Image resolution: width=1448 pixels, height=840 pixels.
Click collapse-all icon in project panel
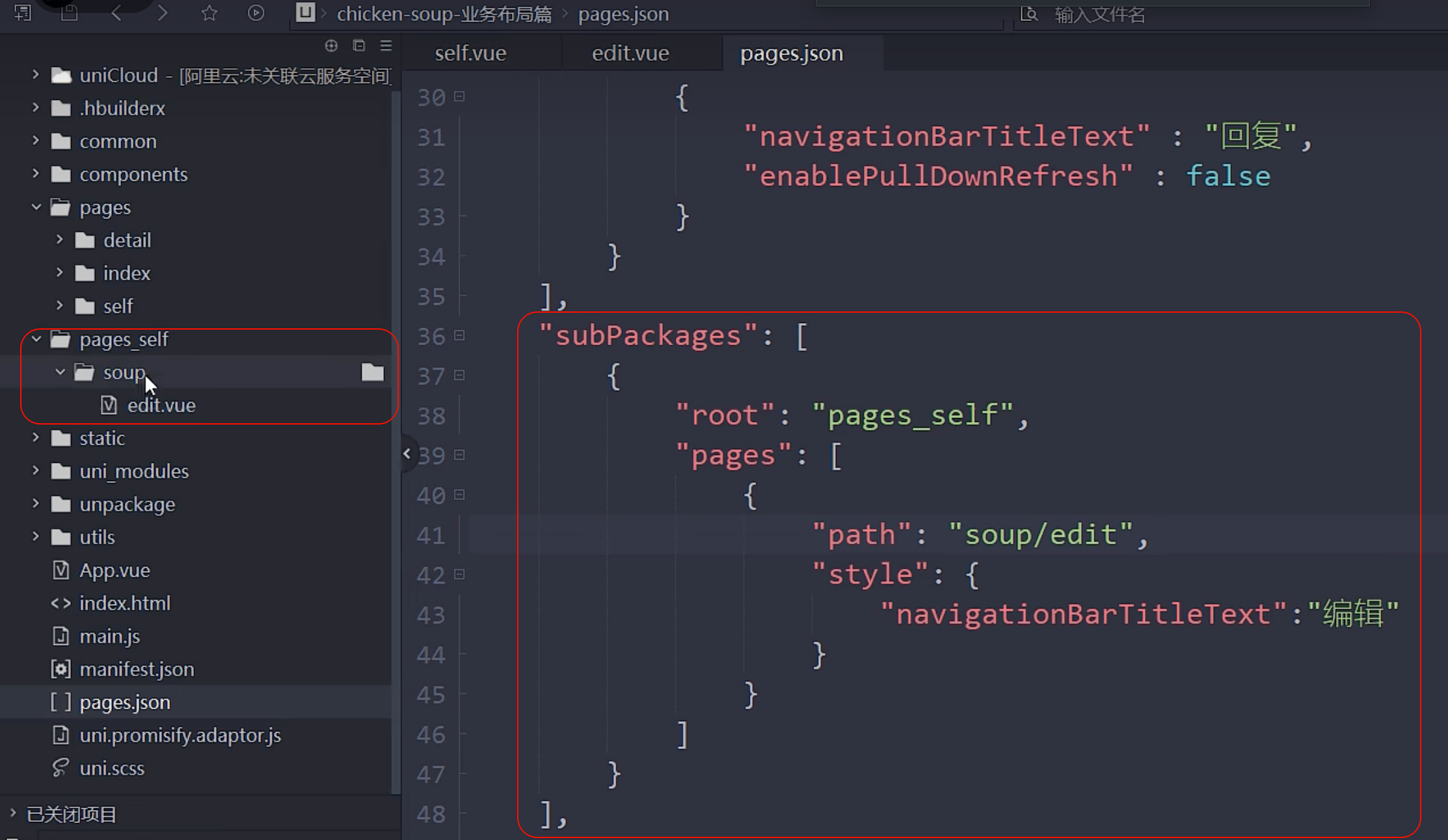[358, 46]
